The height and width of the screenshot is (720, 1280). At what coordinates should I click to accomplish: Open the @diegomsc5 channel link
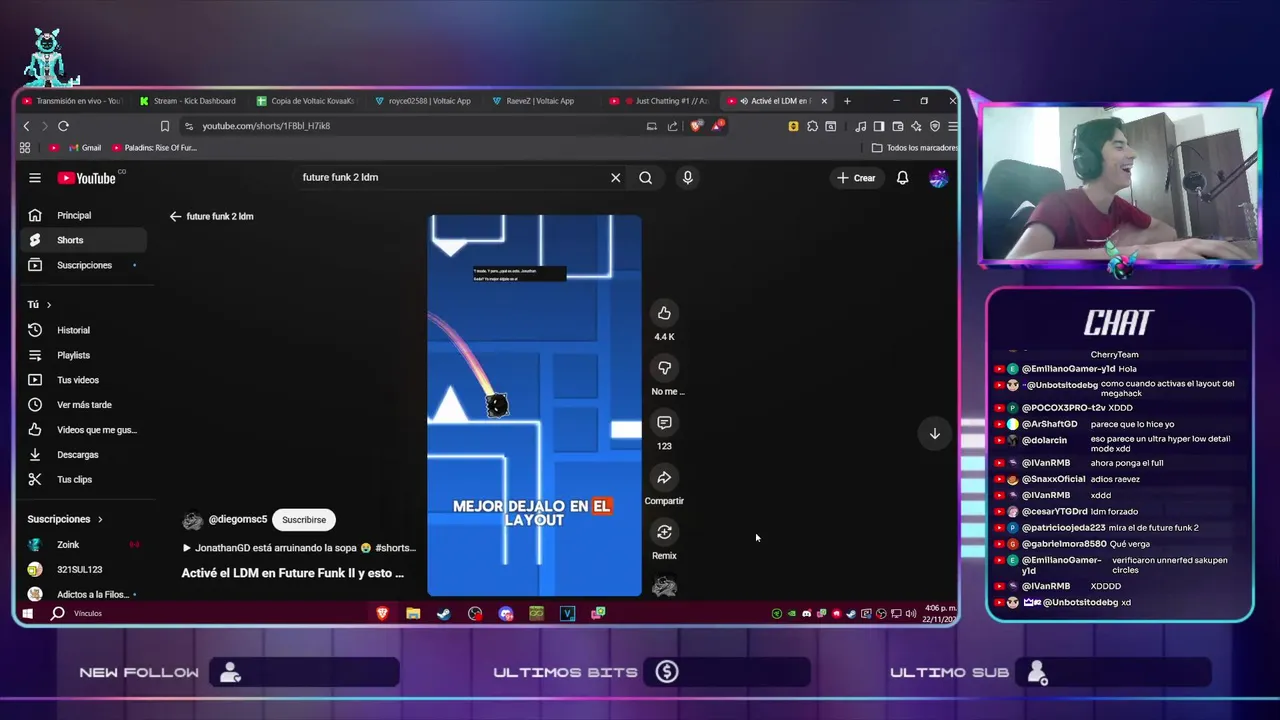(238, 520)
